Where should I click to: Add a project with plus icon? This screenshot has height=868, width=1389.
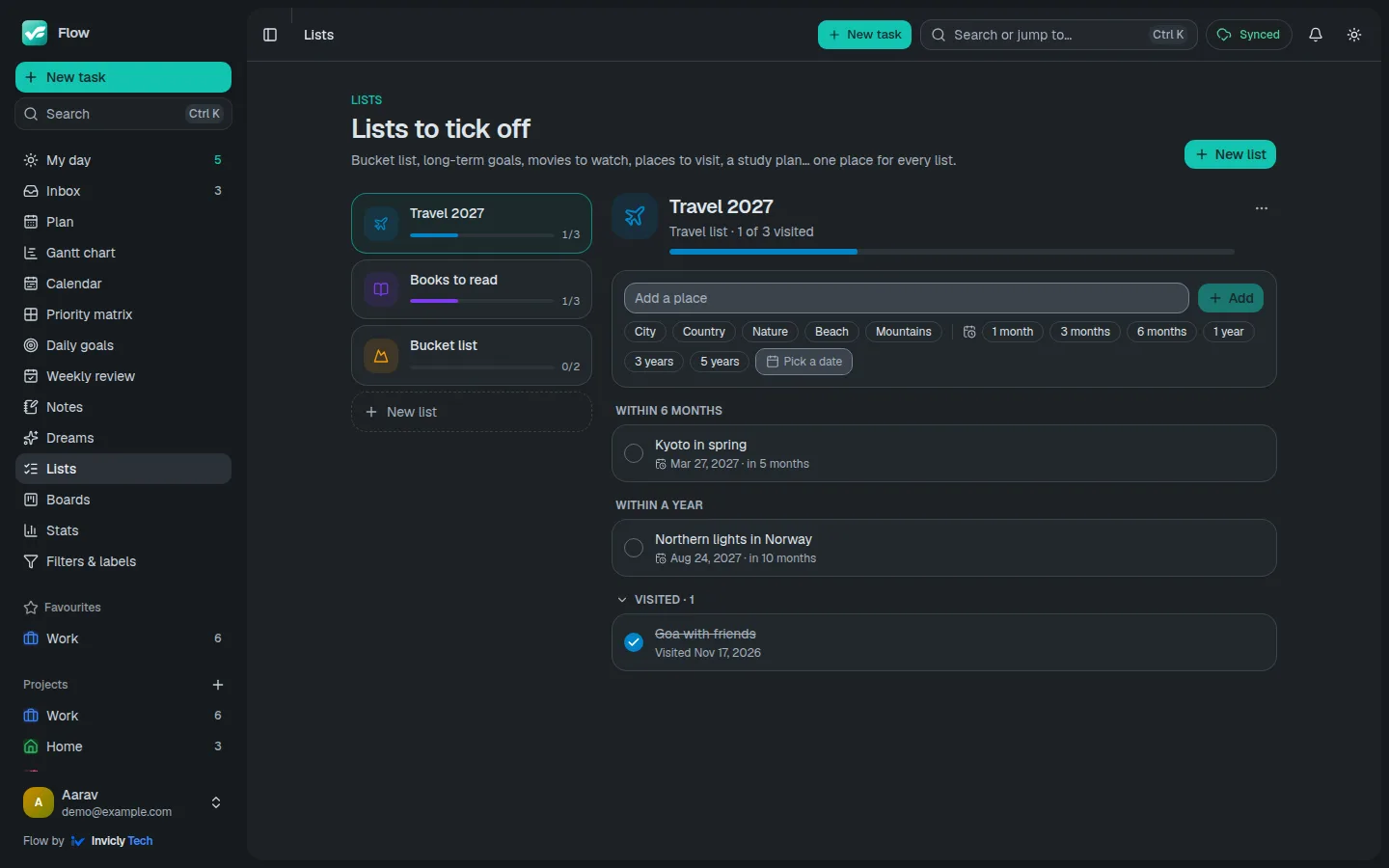tap(218, 685)
